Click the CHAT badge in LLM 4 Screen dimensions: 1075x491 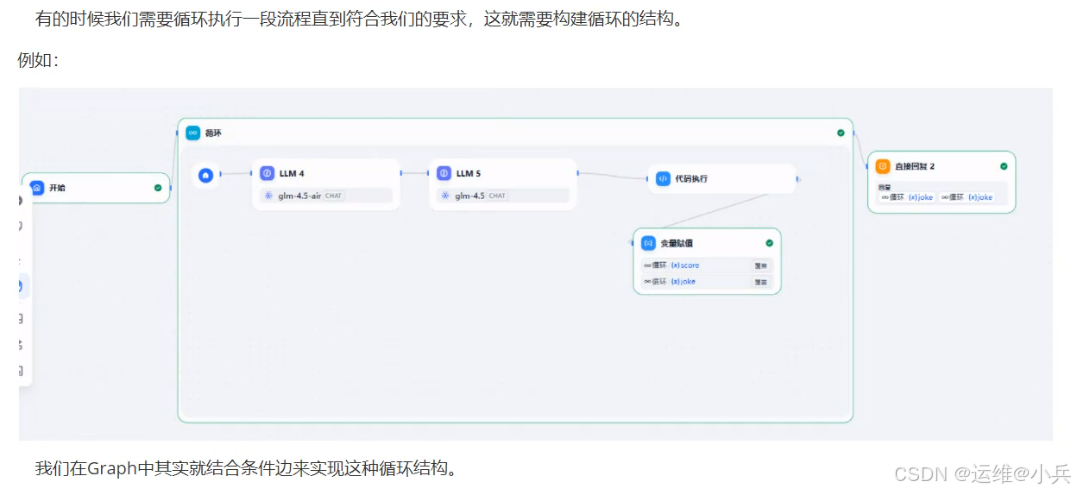tap(334, 195)
